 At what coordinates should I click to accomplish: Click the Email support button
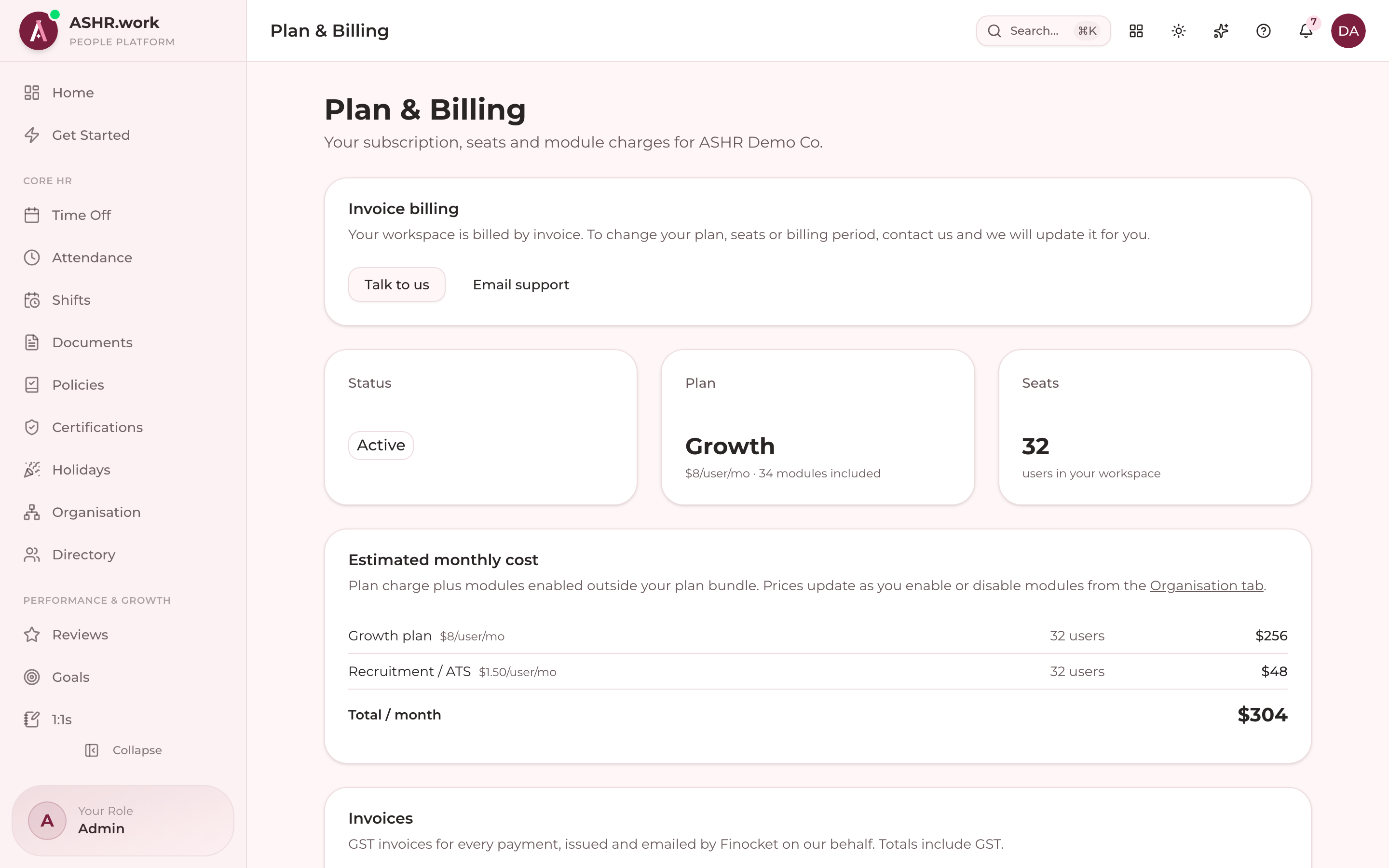520,285
